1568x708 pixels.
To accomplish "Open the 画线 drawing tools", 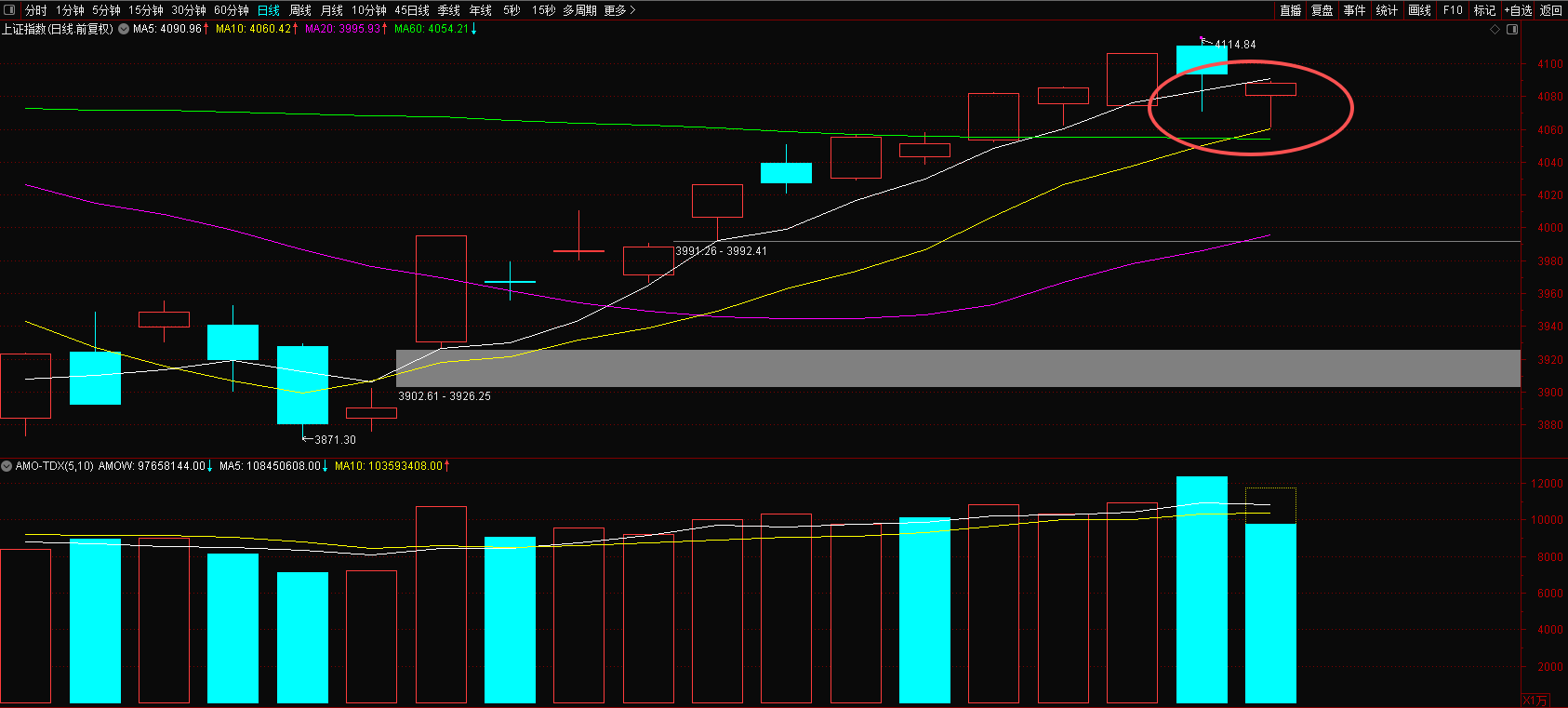I will tap(1419, 10).
